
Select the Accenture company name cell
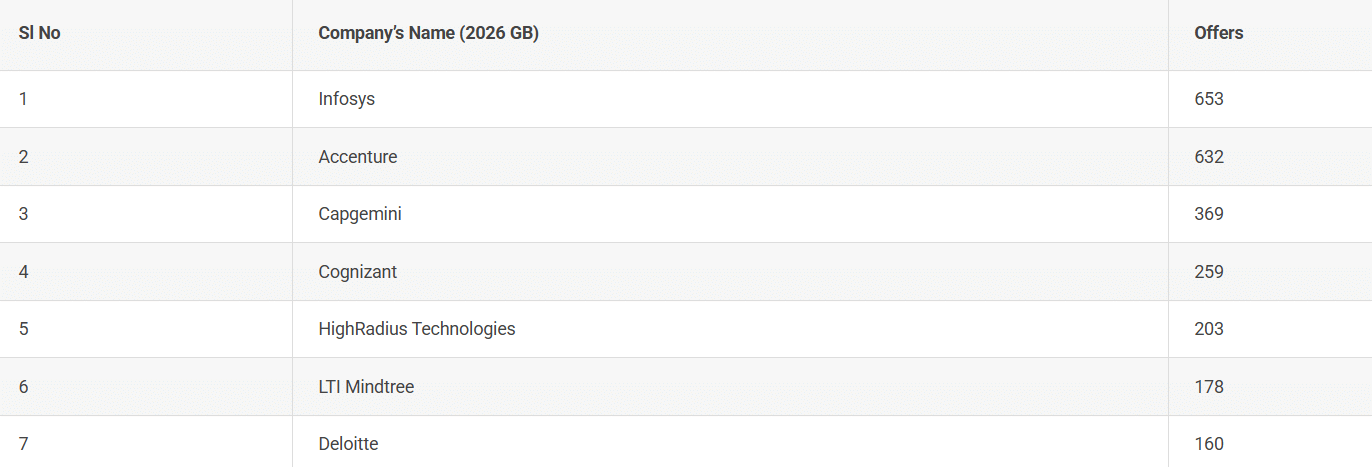tap(358, 157)
